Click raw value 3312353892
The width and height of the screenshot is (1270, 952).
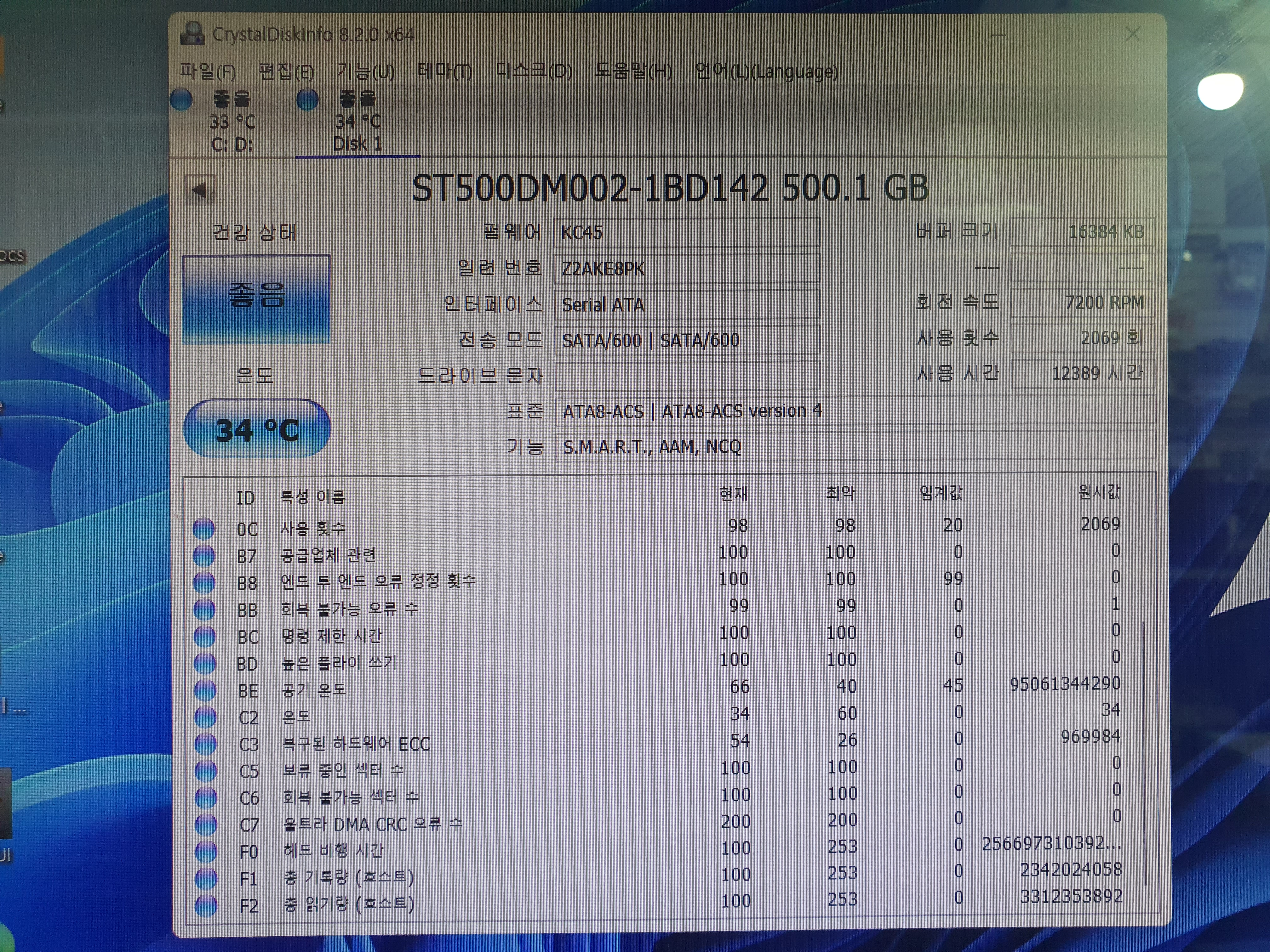click(1071, 896)
